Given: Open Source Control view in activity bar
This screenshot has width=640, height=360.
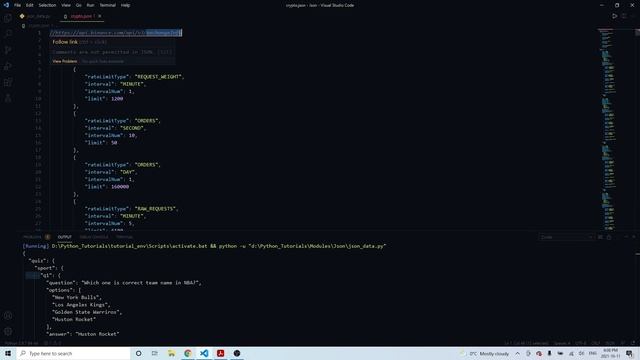Looking at the screenshot, I should coord(8,50).
